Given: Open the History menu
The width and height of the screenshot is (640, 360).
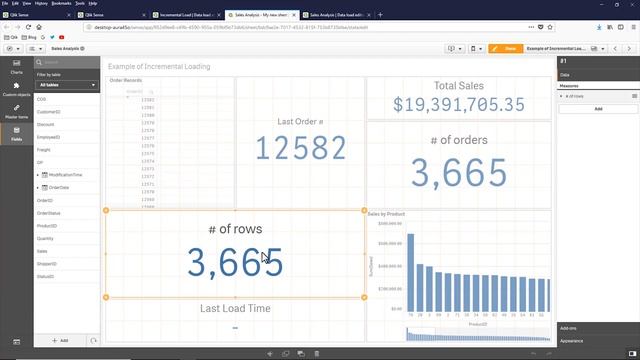Looking at the screenshot, I should coord(41,3).
